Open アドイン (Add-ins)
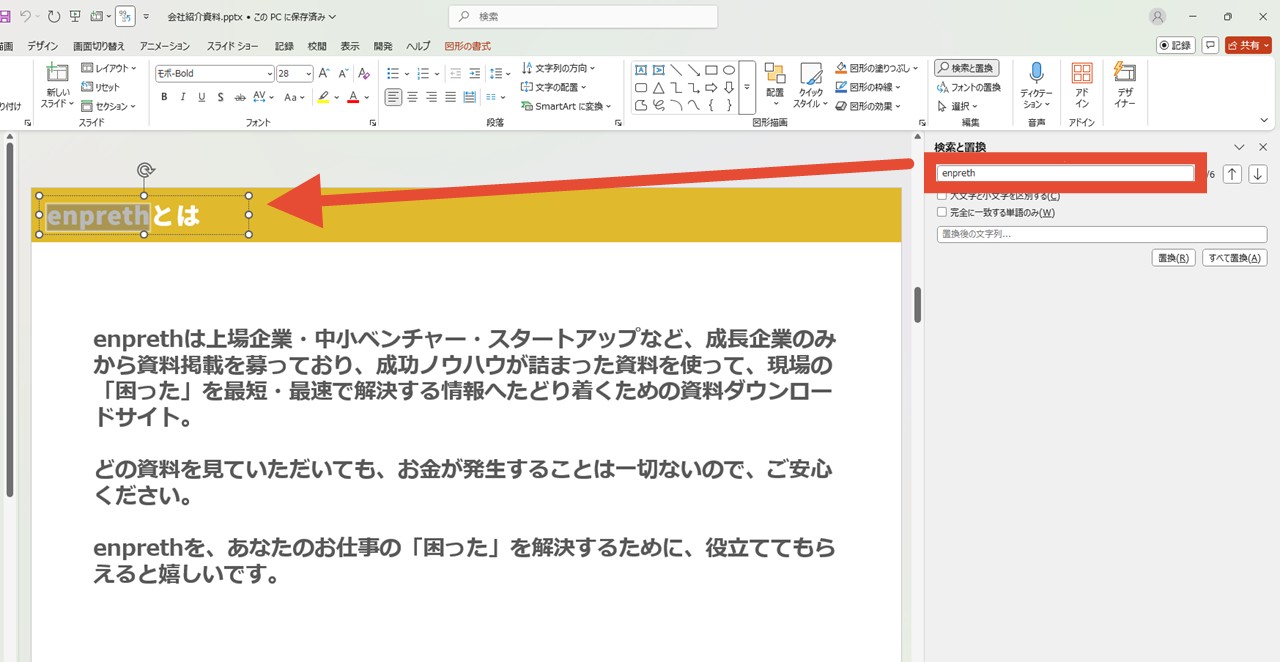1280x662 pixels. [1082, 85]
